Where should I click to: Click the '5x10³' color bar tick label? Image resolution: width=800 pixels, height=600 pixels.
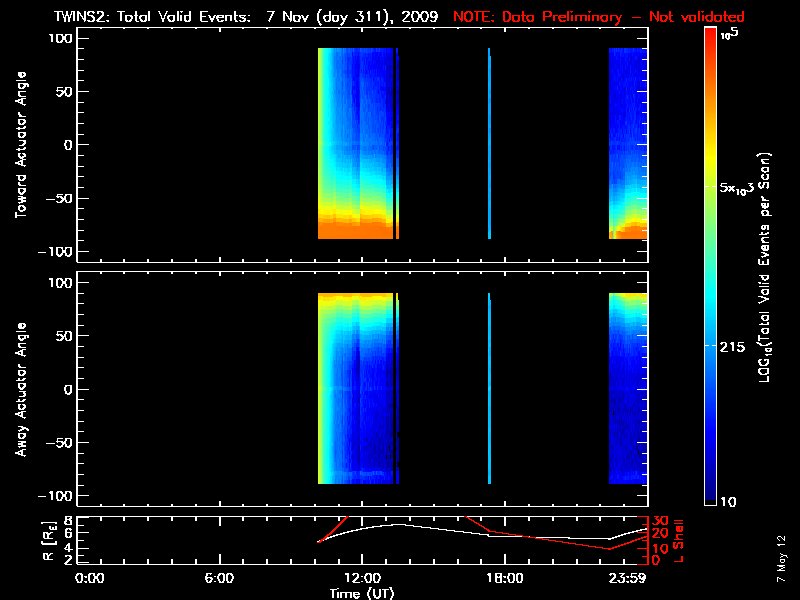point(742,189)
